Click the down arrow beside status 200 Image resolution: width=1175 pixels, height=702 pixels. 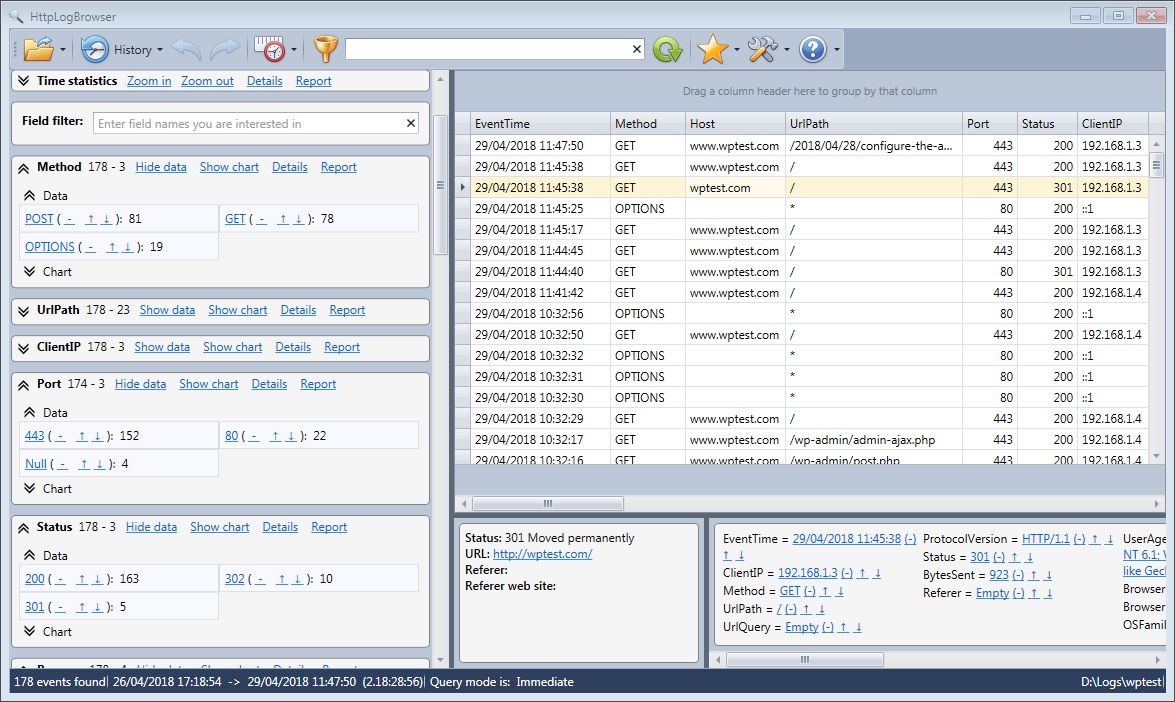(97, 579)
